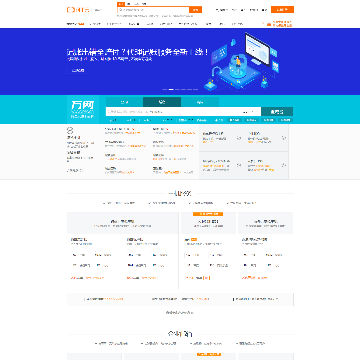This screenshot has height=360, width=360.
Task: Click the orange Aliyun logo in the header
Action: [79, 10]
